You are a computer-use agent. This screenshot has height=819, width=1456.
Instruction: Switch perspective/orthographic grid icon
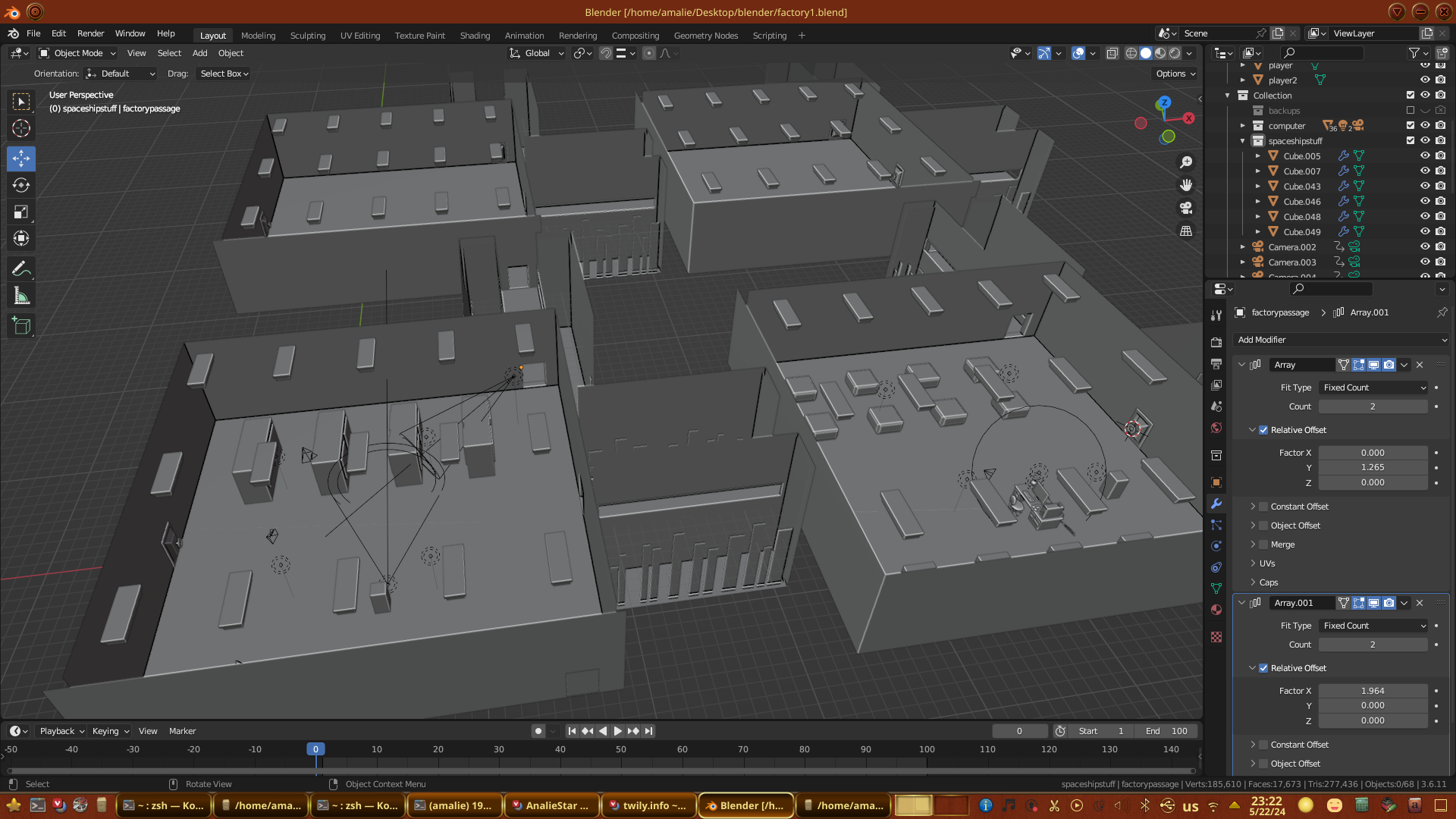point(1186,231)
